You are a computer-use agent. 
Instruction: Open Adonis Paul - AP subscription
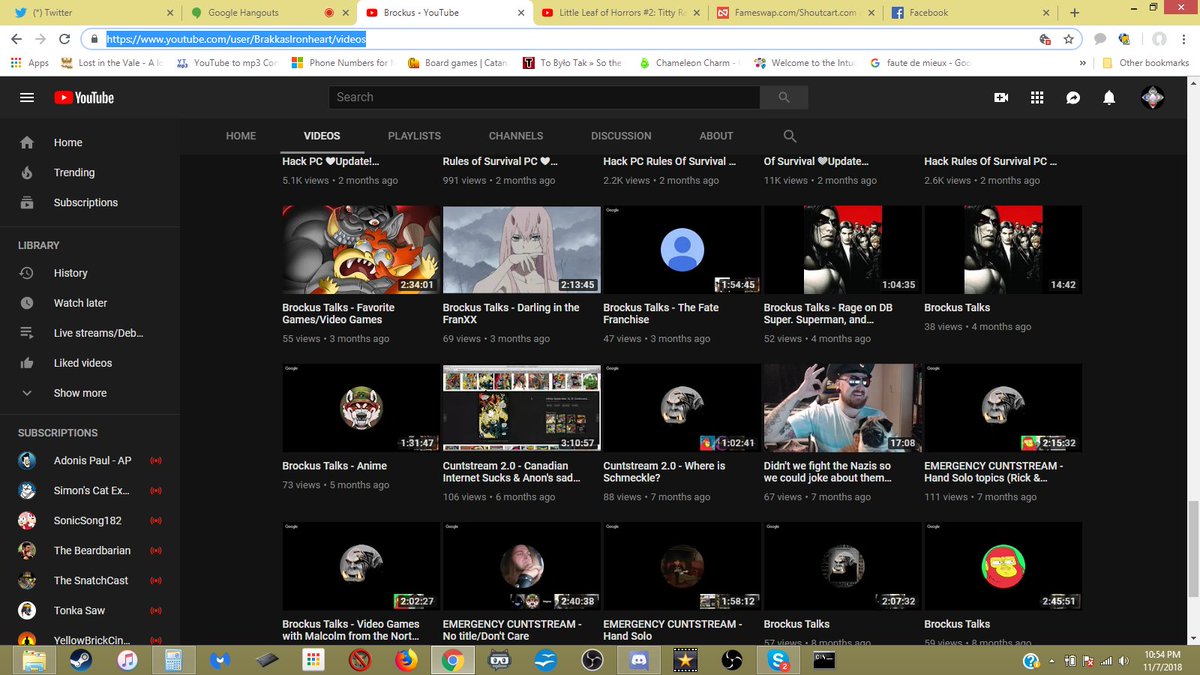(90, 461)
